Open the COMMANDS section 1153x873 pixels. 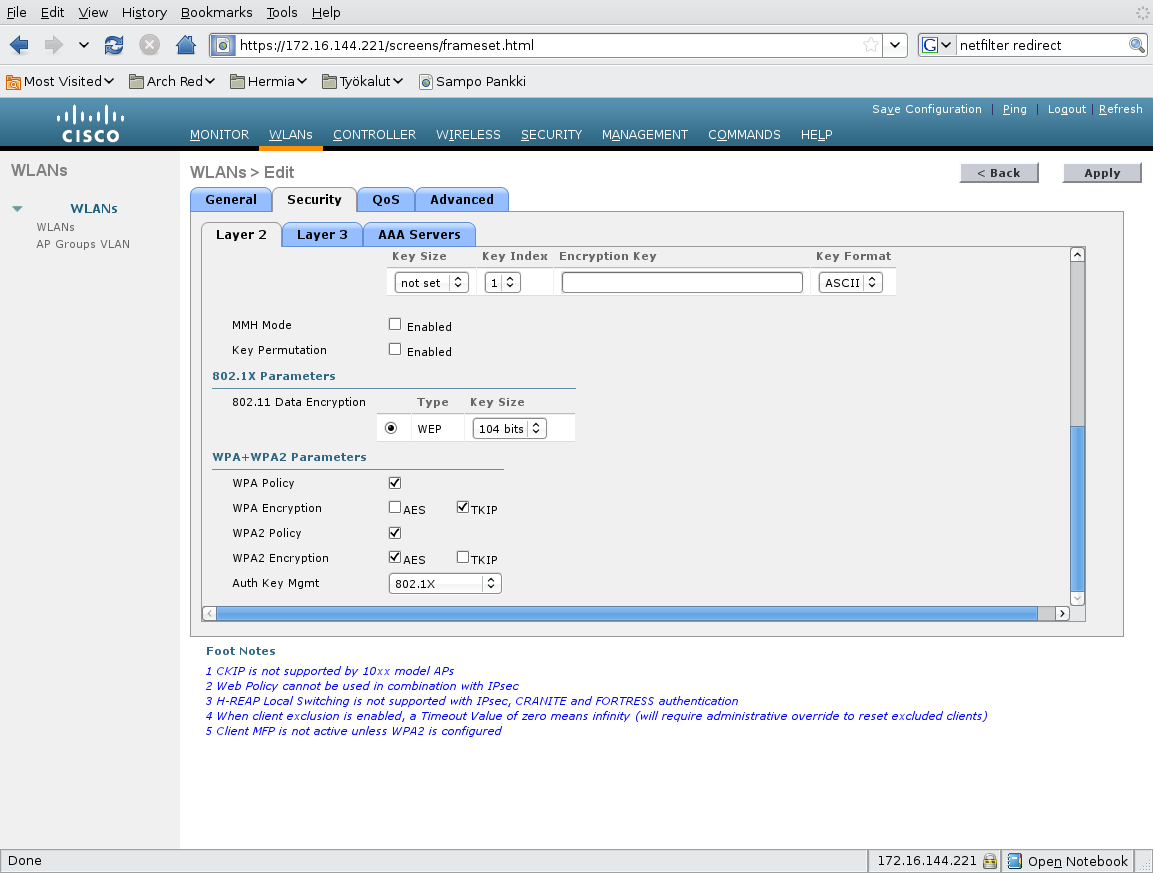tap(744, 135)
